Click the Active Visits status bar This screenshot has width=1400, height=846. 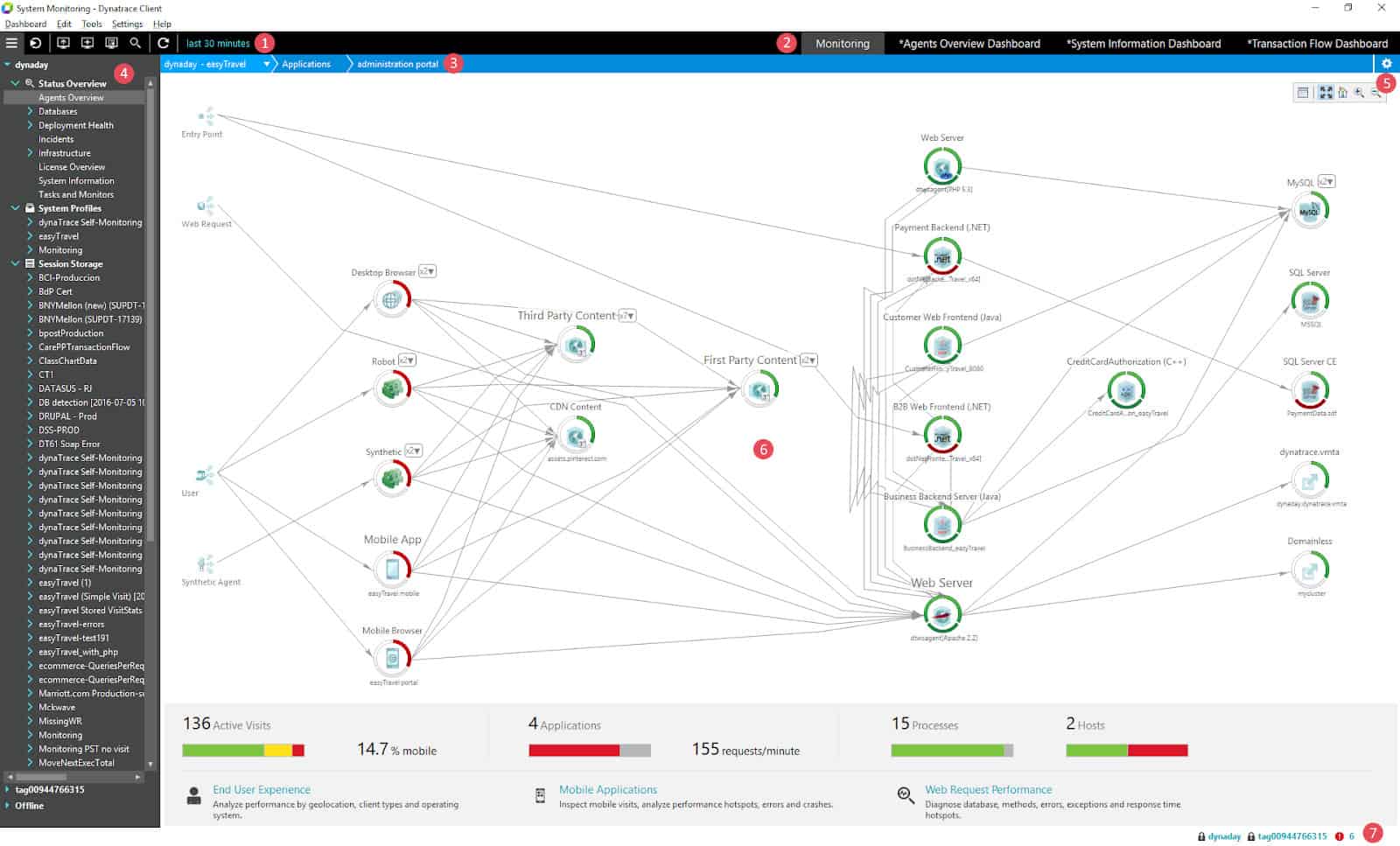(243, 750)
